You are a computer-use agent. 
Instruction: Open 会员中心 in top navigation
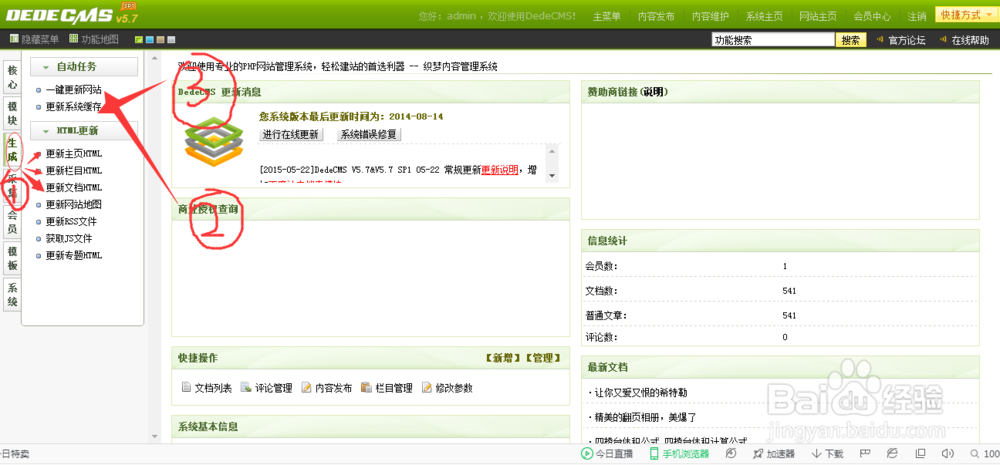[872, 17]
